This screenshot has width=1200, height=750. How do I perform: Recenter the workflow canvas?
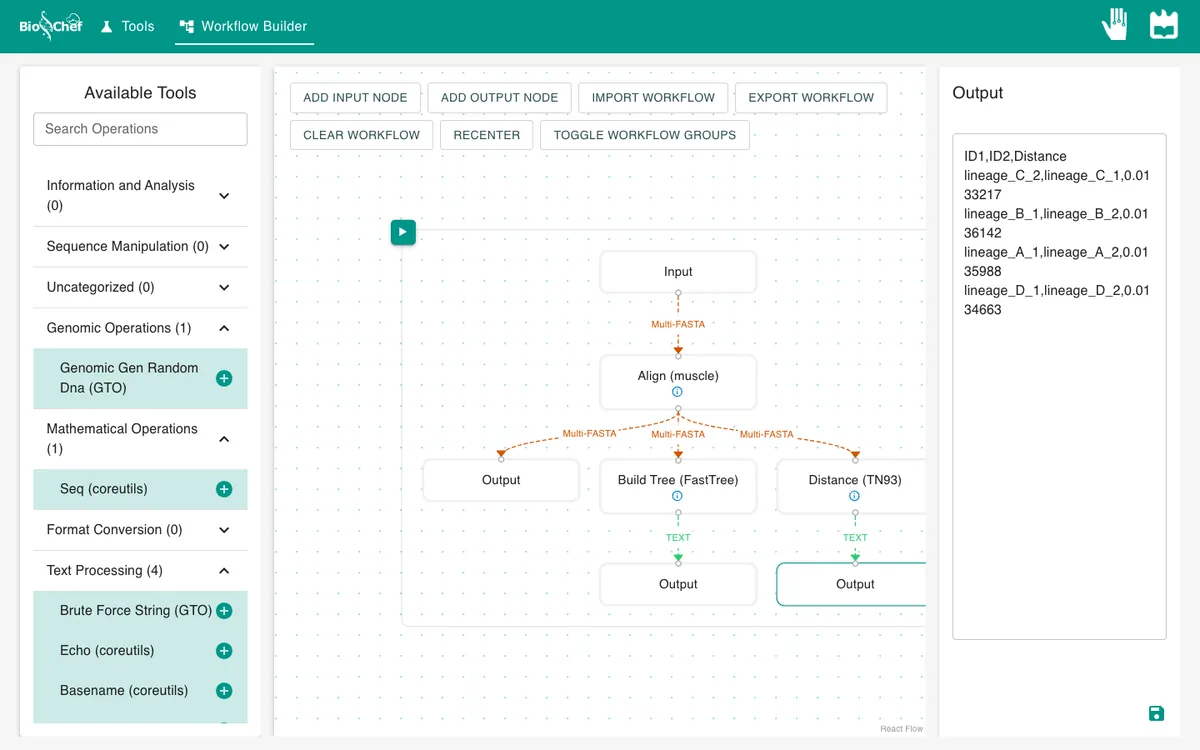pos(487,135)
